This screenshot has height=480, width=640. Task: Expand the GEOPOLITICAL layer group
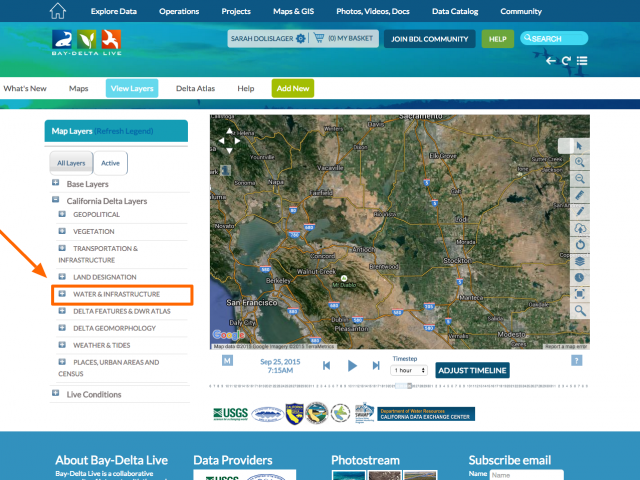click(x=62, y=214)
